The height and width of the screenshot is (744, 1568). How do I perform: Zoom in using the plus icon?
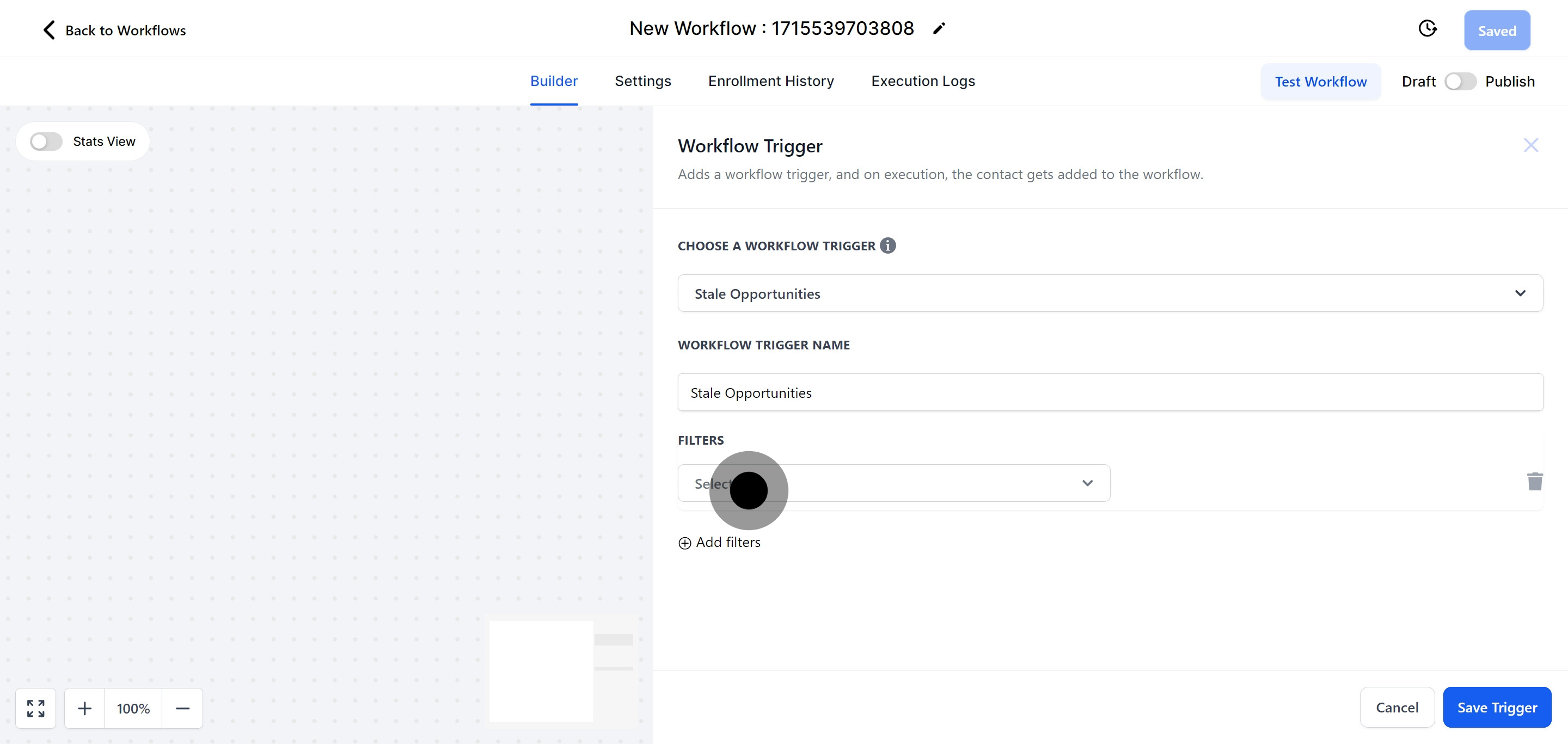(84, 708)
